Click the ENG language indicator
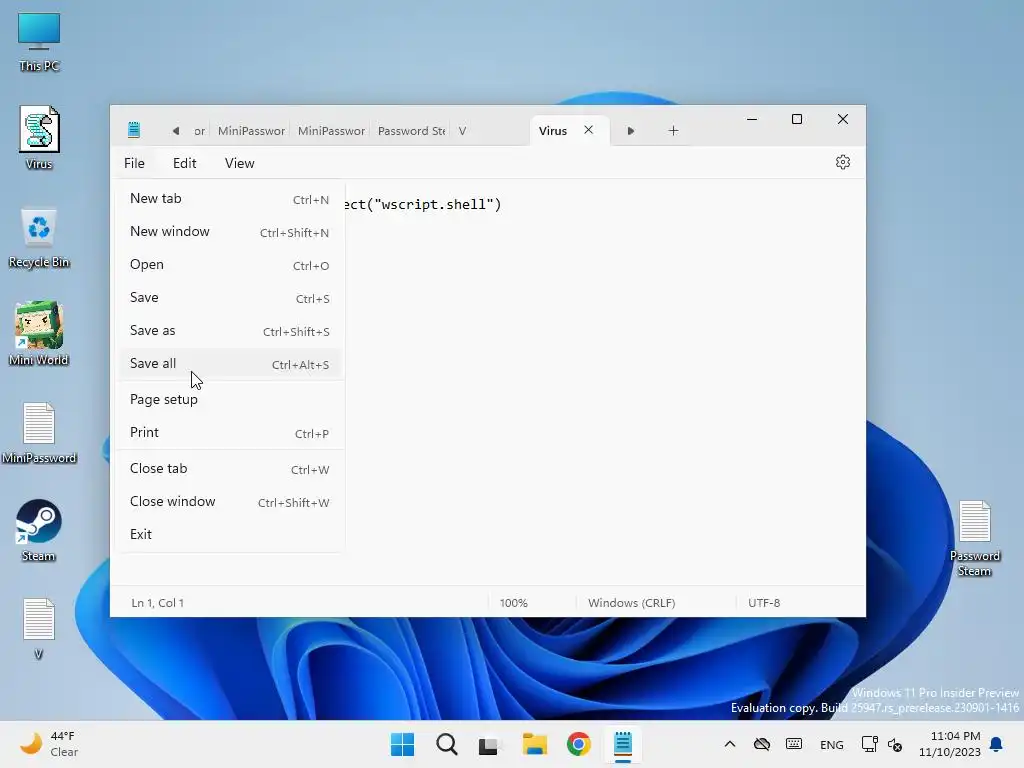The image size is (1024, 768). pyautogui.click(x=831, y=744)
